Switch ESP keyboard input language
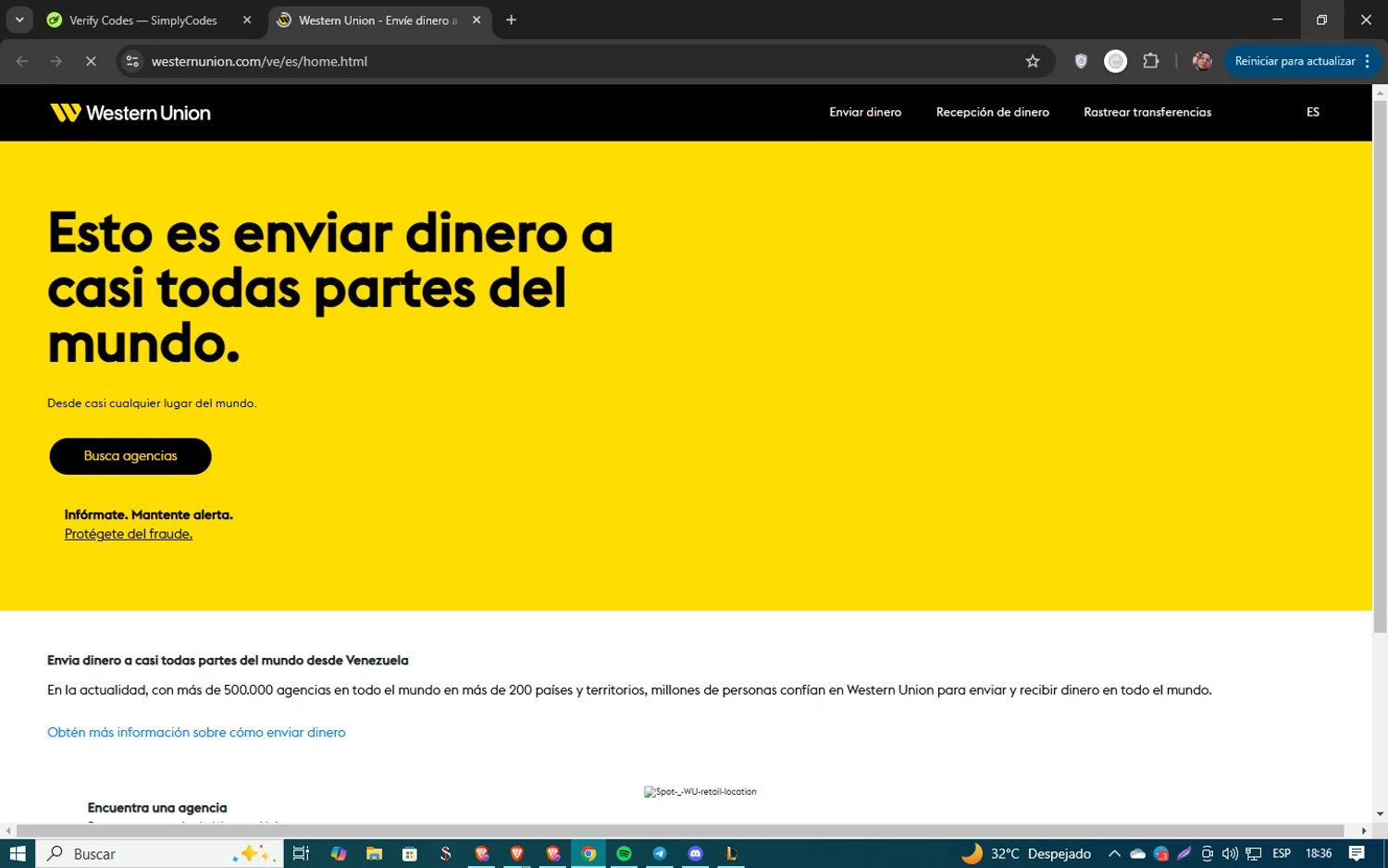 tap(1282, 853)
